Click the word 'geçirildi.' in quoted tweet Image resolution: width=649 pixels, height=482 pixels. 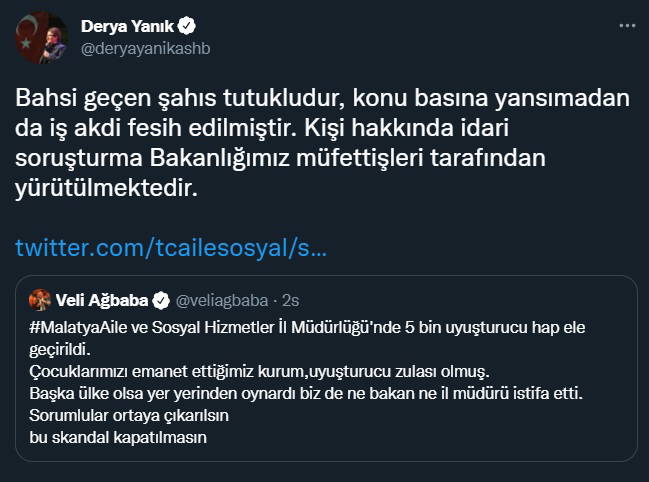pos(58,350)
